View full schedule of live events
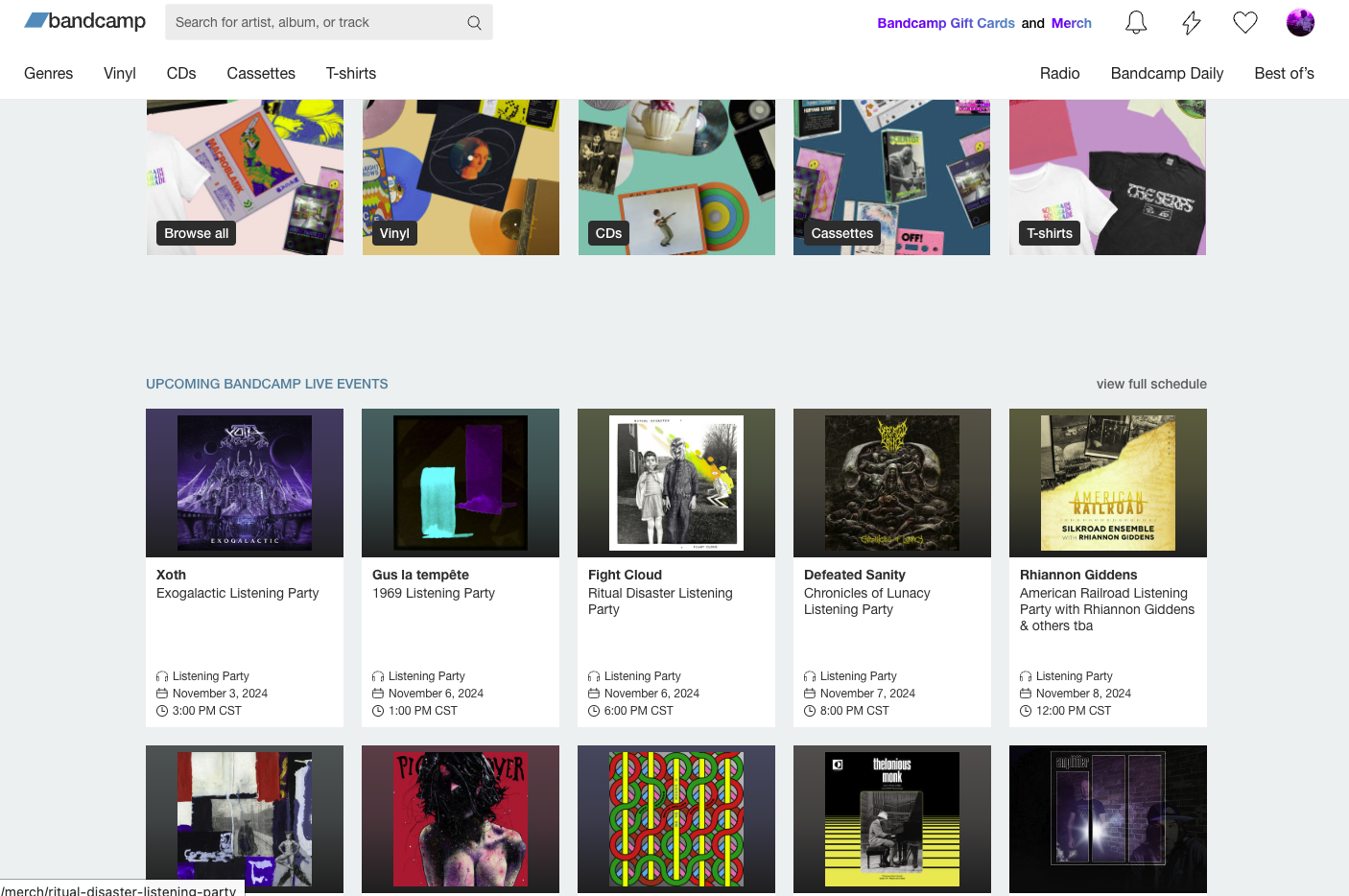This screenshot has width=1349, height=896. pos(1151,384)
